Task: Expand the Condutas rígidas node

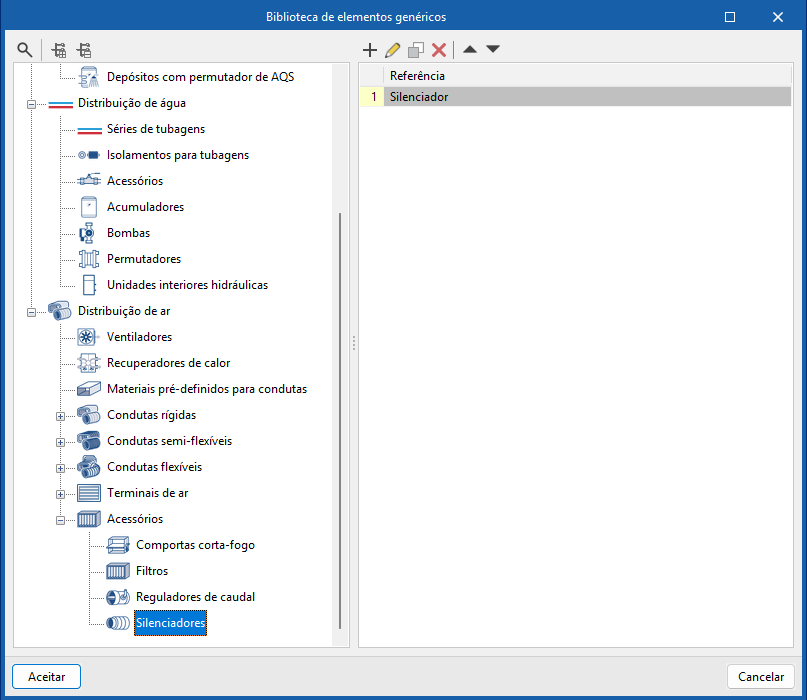Action: click(x=61, y=415)
